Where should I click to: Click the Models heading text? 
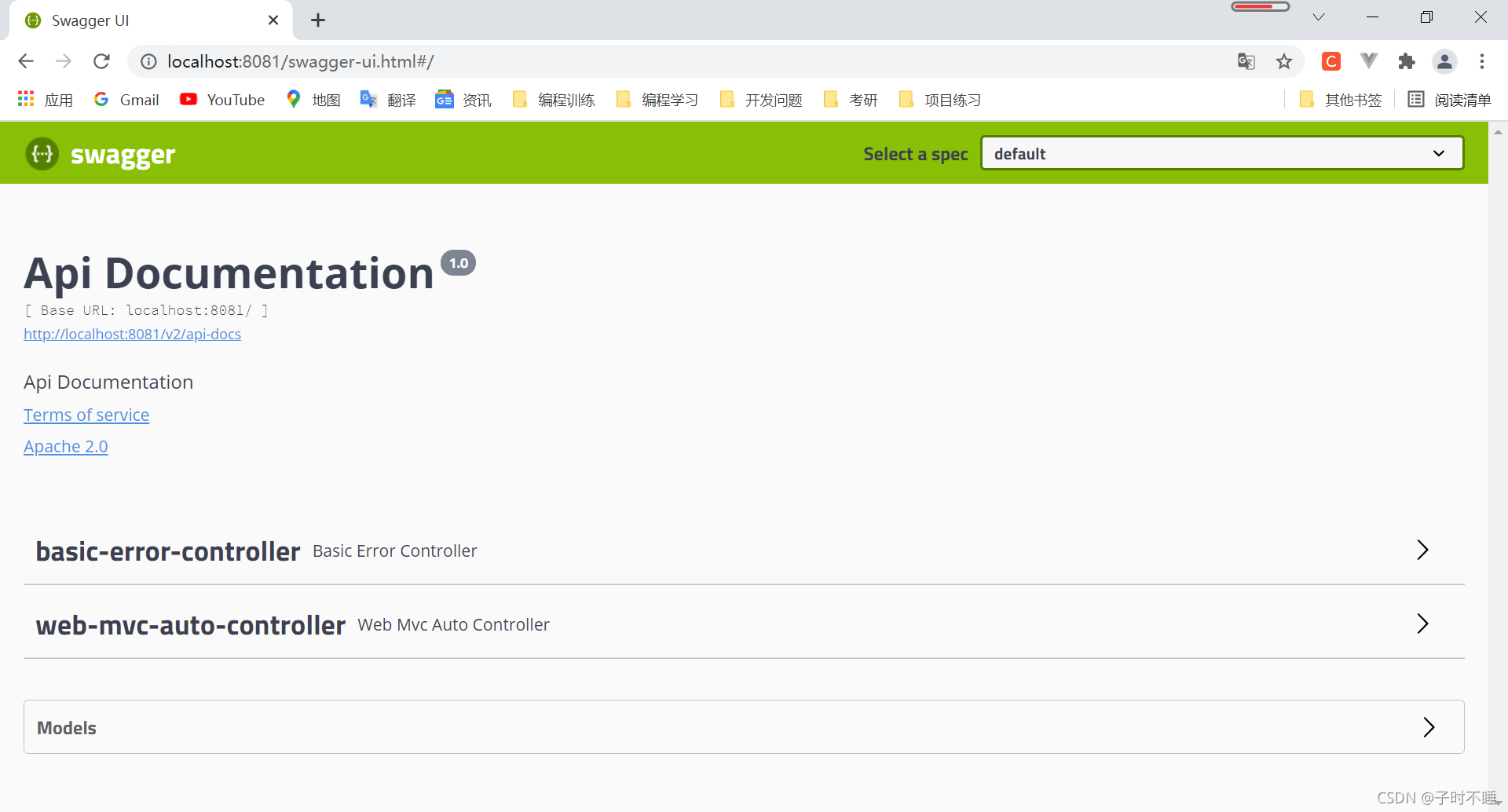67,728
